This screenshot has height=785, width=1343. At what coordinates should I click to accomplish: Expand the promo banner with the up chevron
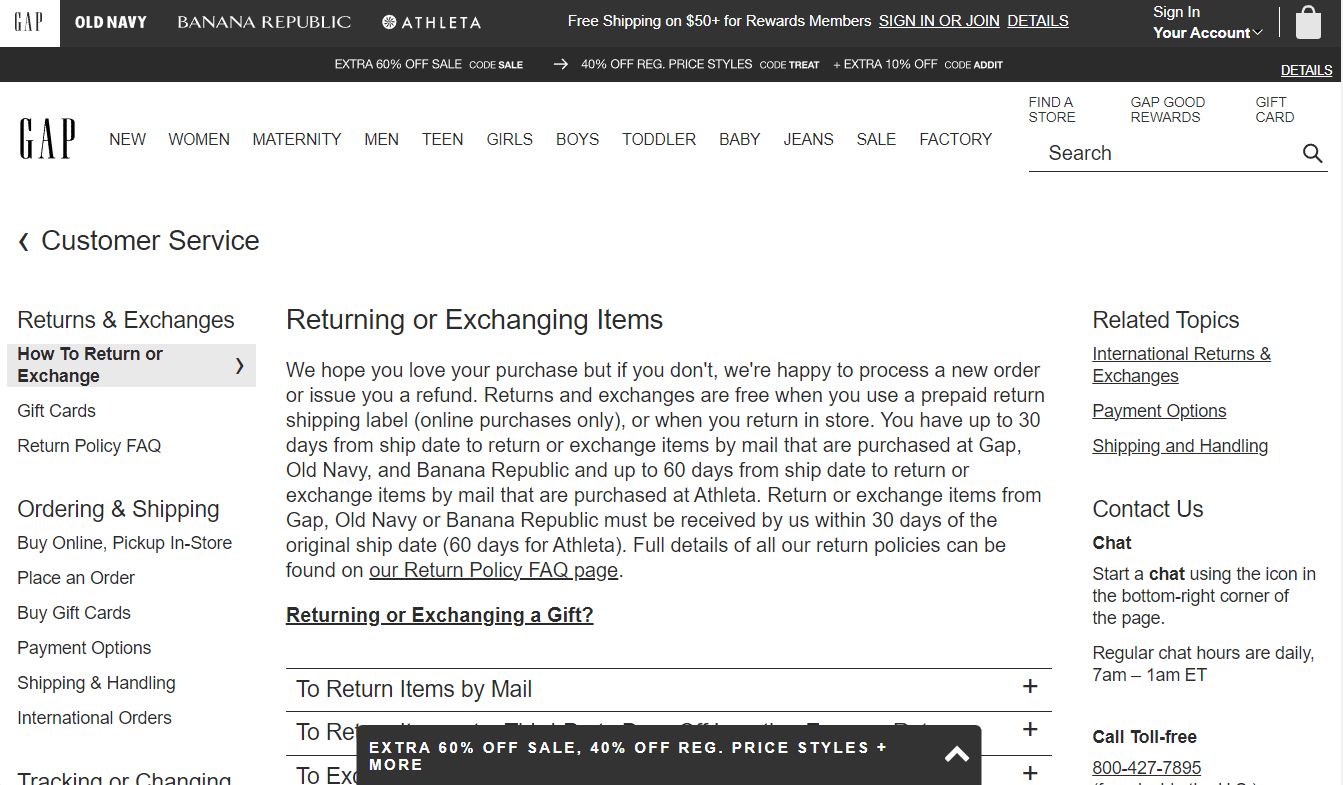957,755
